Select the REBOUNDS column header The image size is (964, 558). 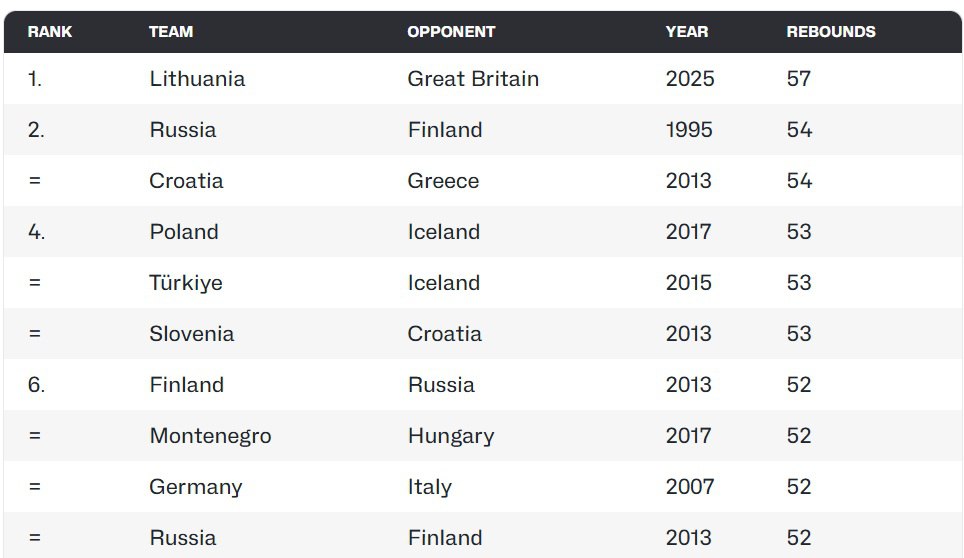point(831,32)
